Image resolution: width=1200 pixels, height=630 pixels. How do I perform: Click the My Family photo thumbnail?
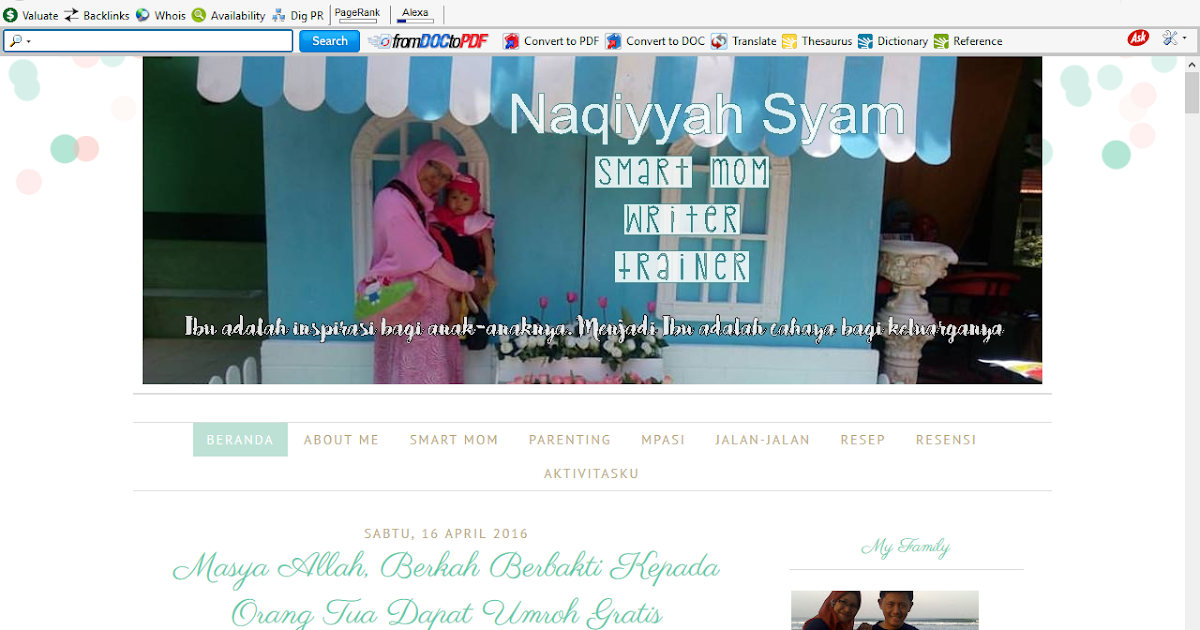point(885,610)
